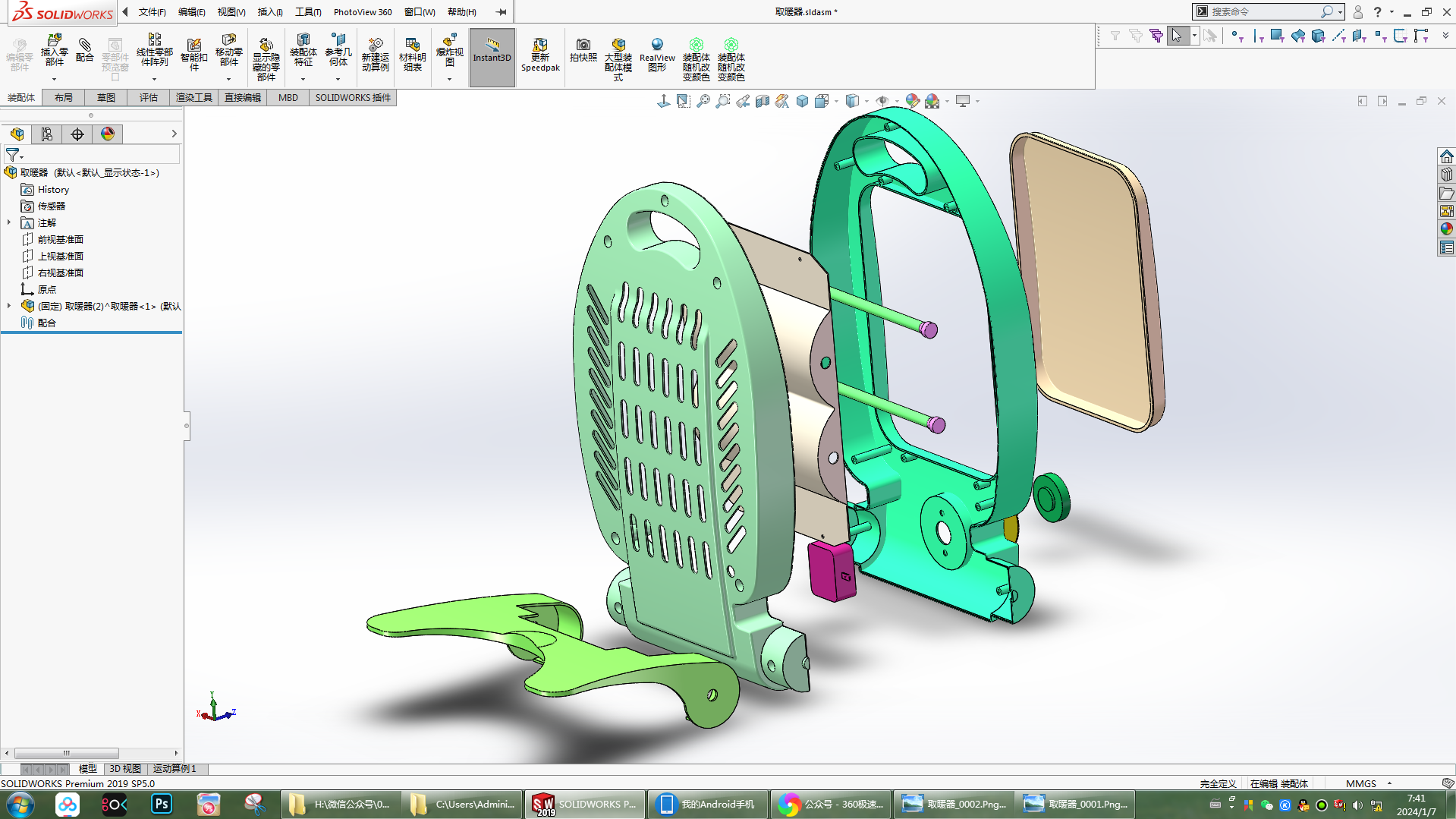Image resolution: width=1456 pixels, height=819 pixels.
Task: Select 配合 mates folder in tree
Action: click(47, 323)
